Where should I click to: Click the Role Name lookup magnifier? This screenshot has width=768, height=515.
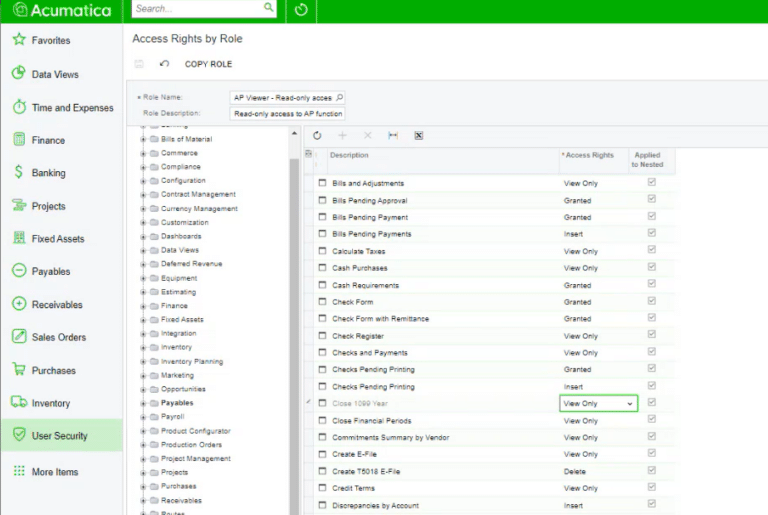pos(340,98)
